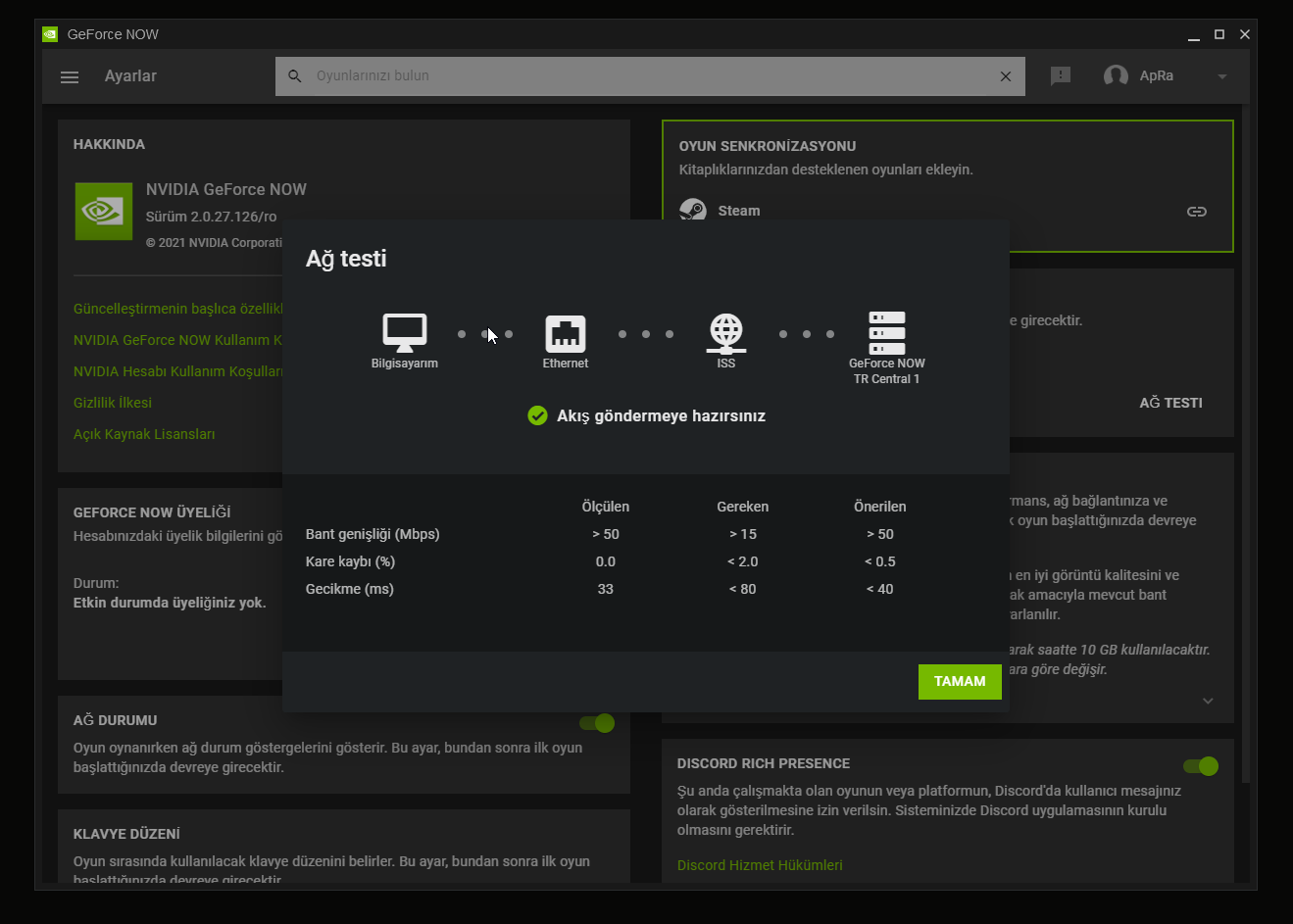This screenshot has width=1293, height=924.
Task: Click the TAMAM button
Action: pyautogui.click(x=960, y=682)
